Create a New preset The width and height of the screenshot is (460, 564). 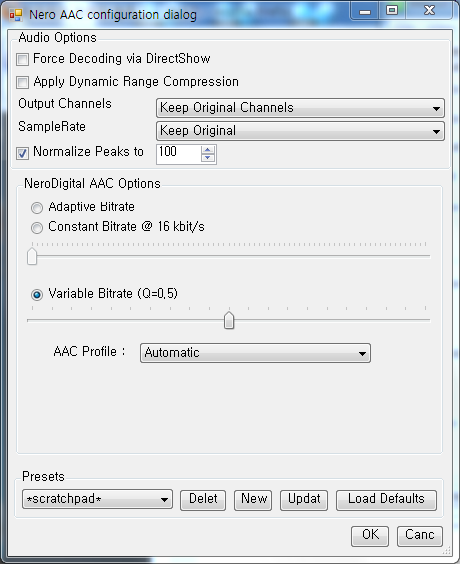point(253,500)
